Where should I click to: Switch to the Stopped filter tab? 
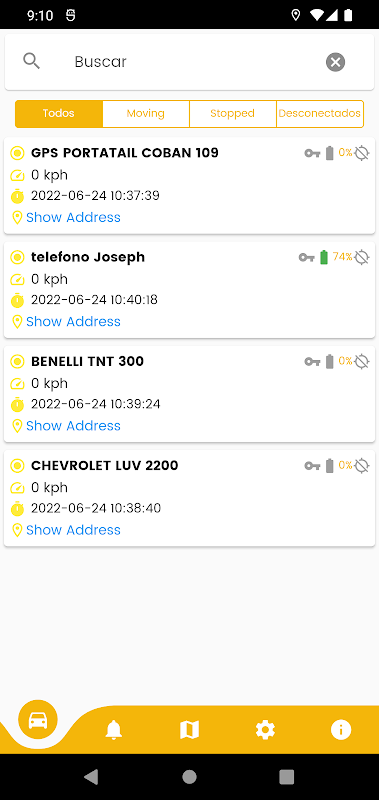[233, 113]
